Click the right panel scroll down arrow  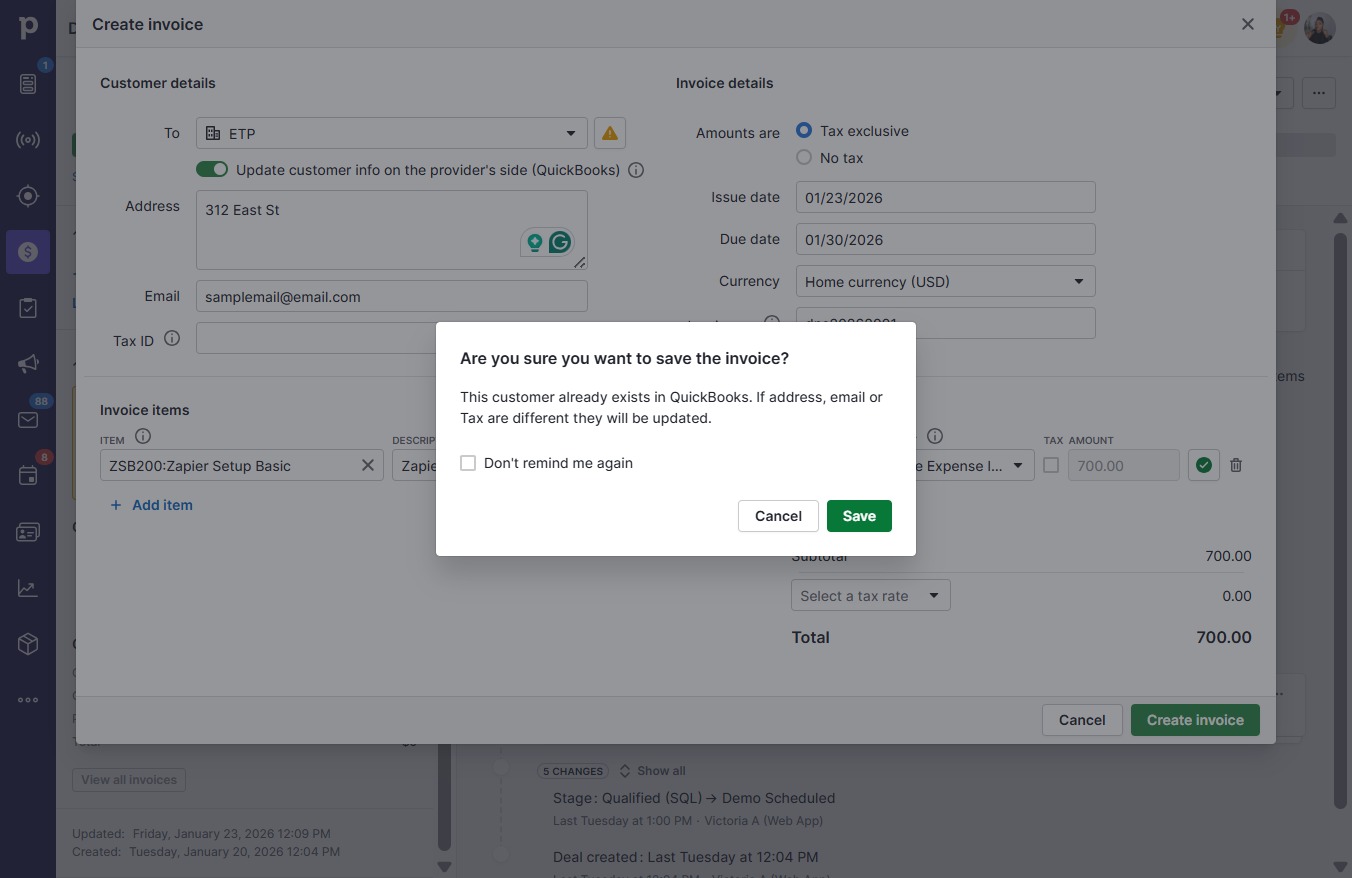click(x=1341, y=866)
